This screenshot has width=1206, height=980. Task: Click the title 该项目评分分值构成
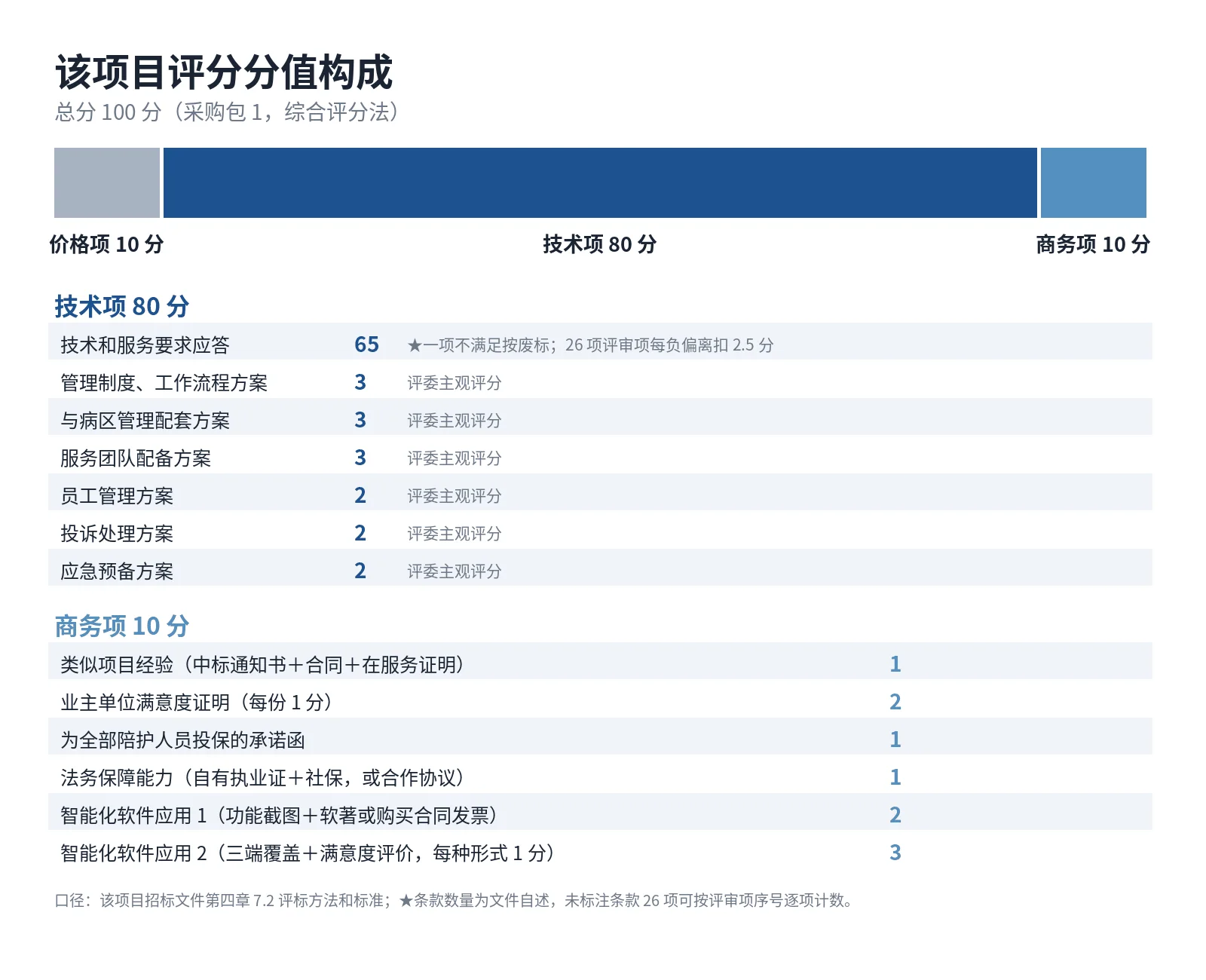224,72
